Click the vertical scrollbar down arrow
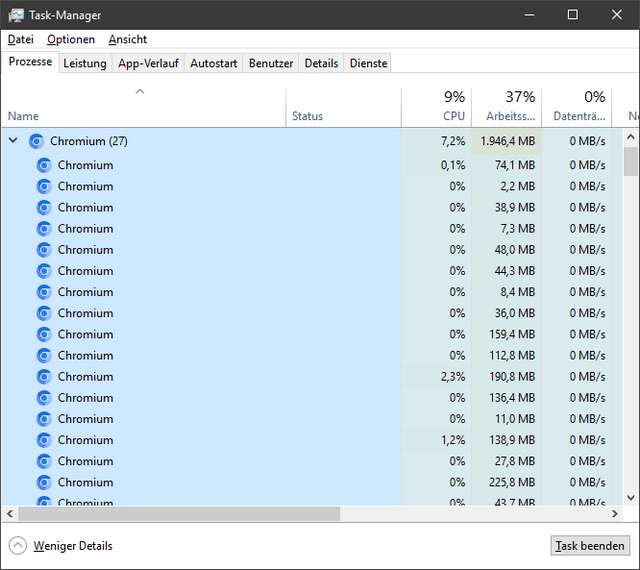Image resolution: width=640 pixels, height=570 pixels. click(x=631, y=497)
